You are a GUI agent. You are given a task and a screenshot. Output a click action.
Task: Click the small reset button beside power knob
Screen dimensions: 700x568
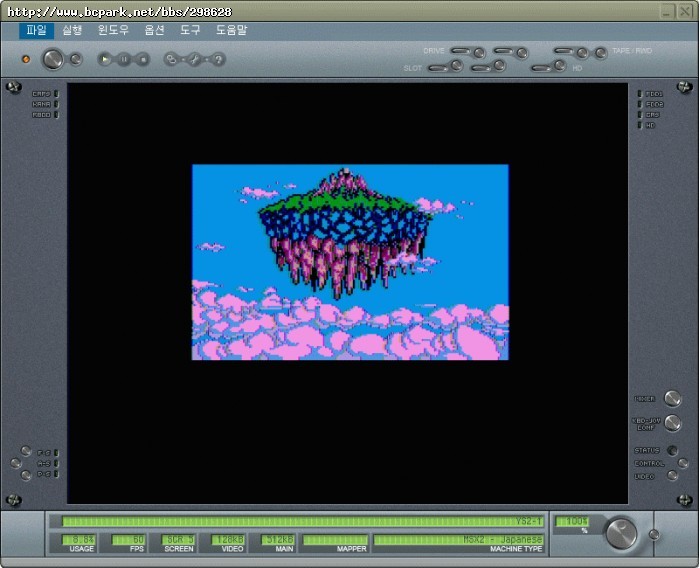click(x=76, y=59)
